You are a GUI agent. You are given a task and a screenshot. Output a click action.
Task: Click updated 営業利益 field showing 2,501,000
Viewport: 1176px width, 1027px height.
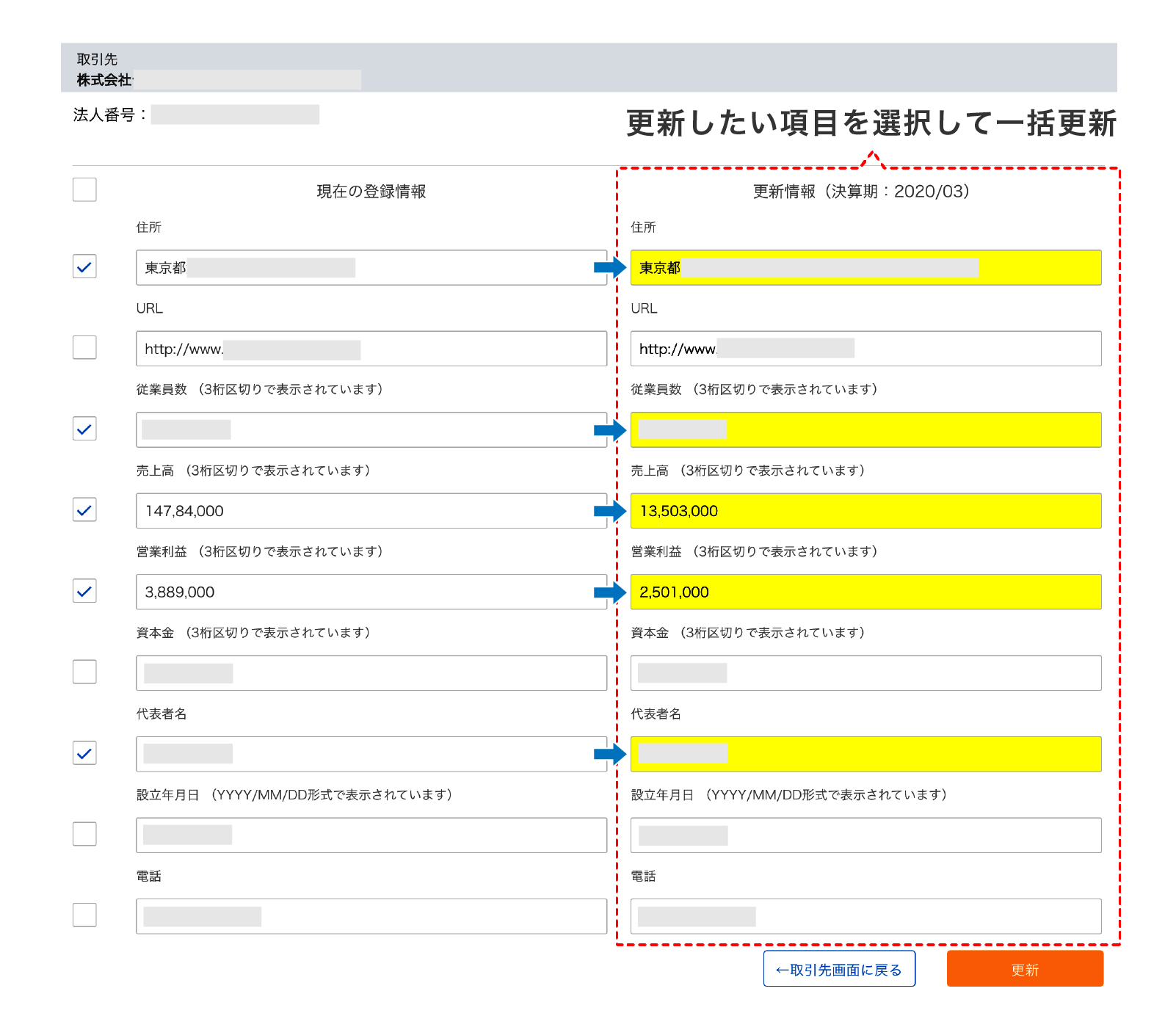pos(866,592)
